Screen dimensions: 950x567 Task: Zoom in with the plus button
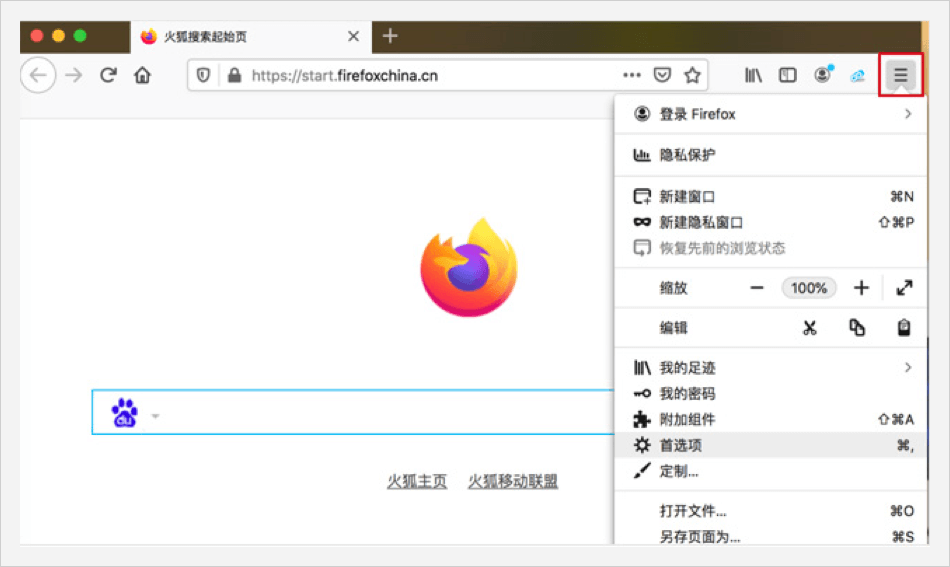861,288
